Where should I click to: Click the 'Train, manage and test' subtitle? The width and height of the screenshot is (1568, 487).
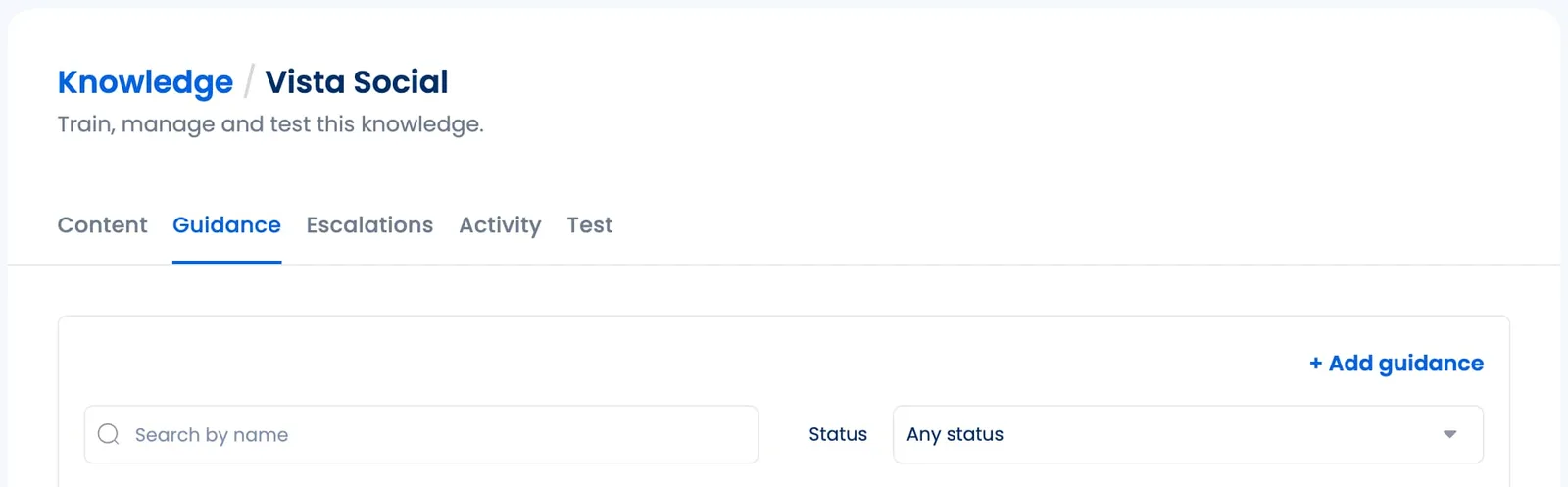(196, 124)
